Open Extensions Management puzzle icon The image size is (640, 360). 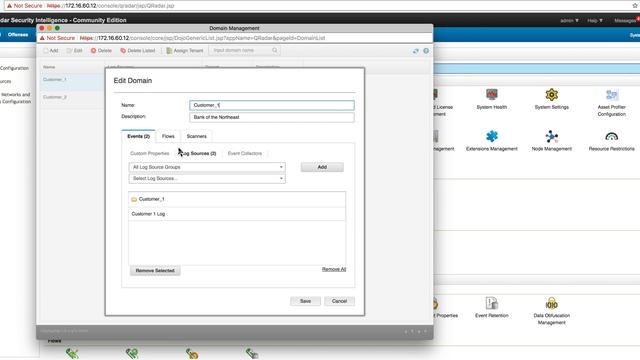tap(492, 136)
